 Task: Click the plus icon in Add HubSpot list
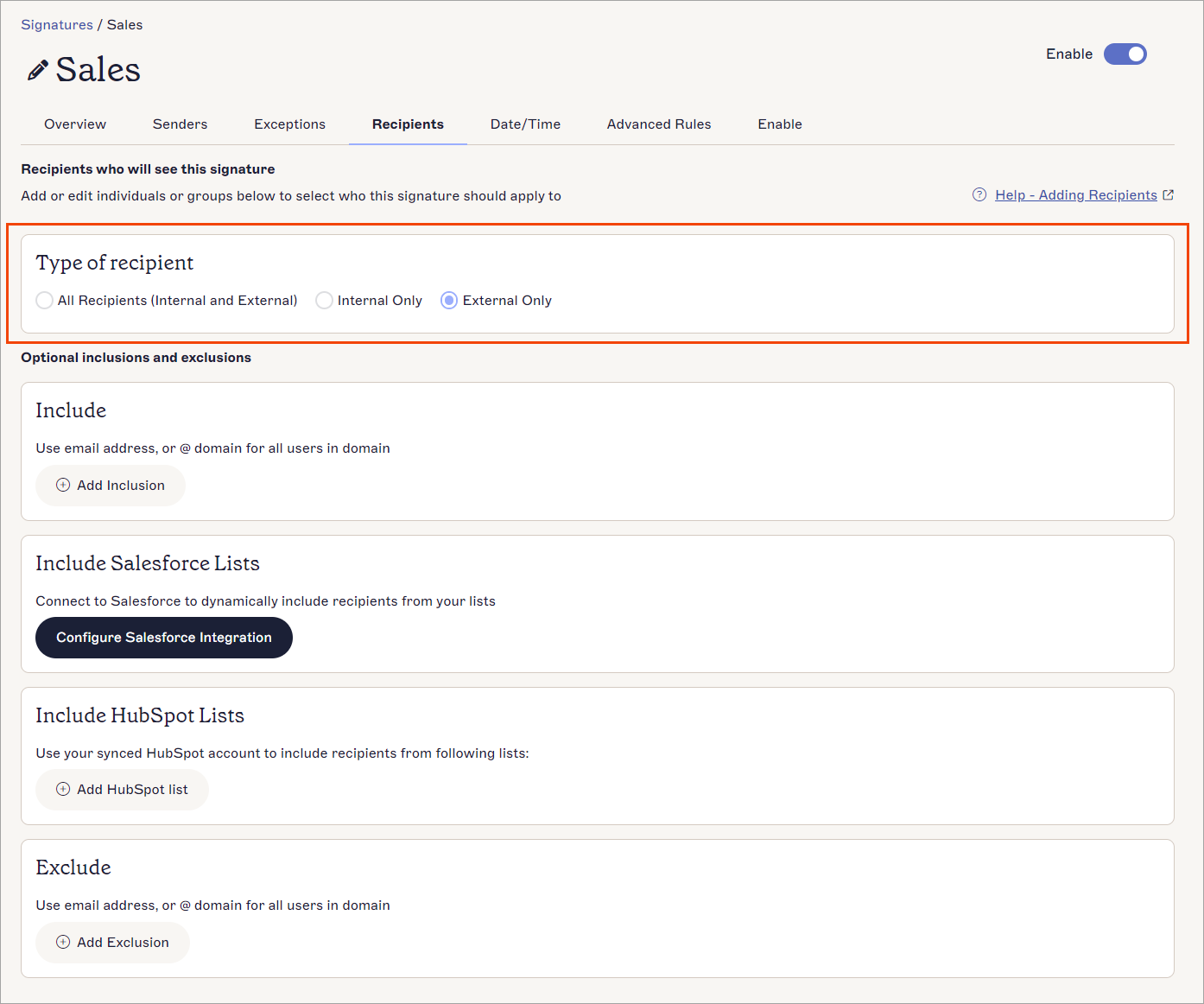(63, 789)
